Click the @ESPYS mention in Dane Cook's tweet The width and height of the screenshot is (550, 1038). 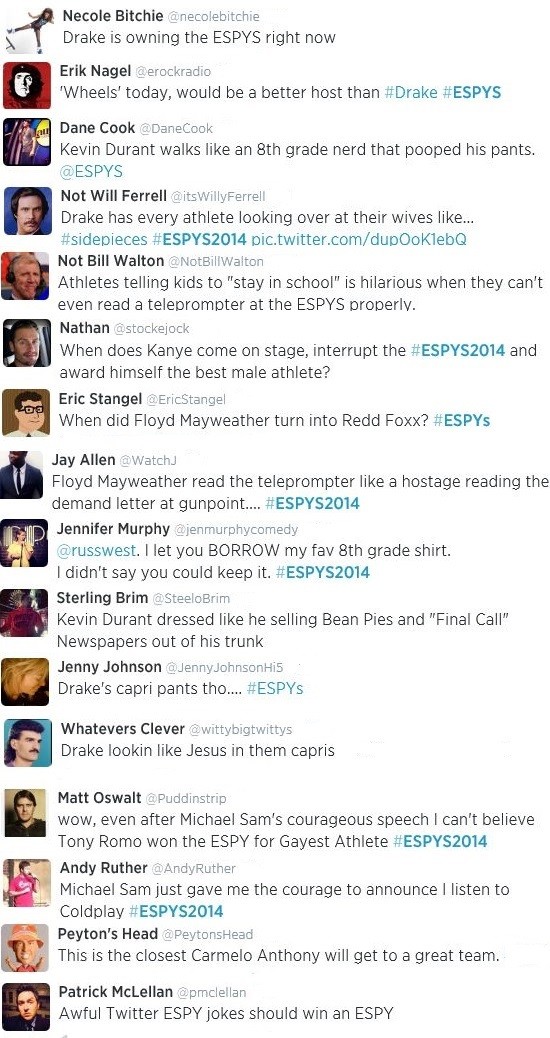(91, 171)
